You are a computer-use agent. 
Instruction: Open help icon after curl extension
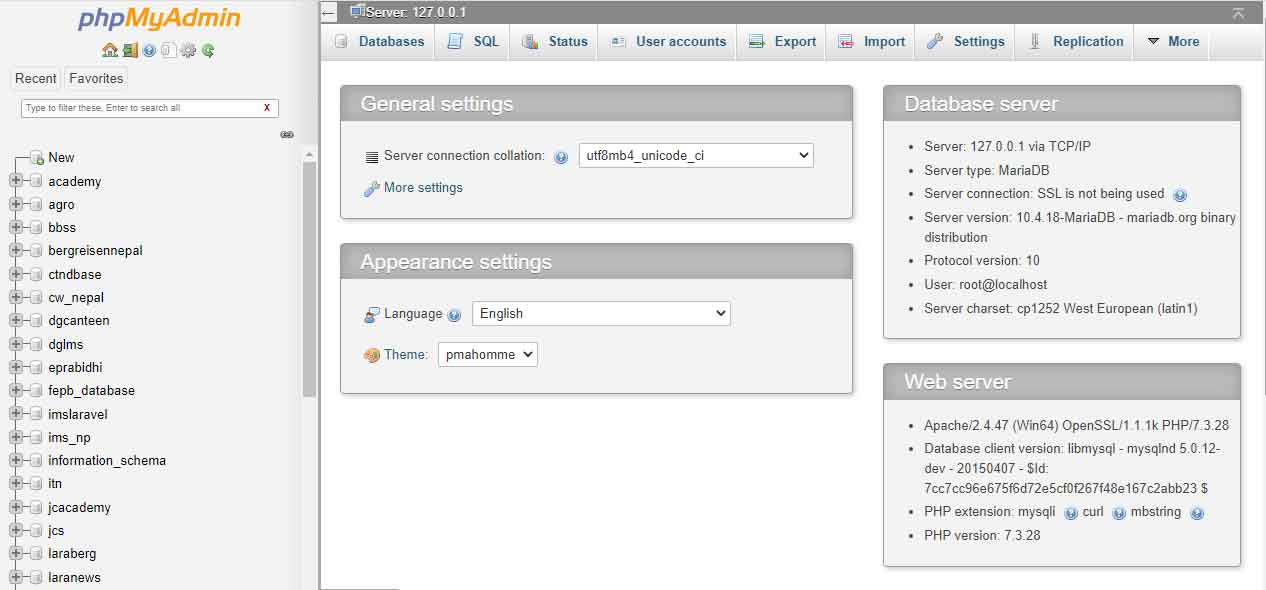[1119, 513]
